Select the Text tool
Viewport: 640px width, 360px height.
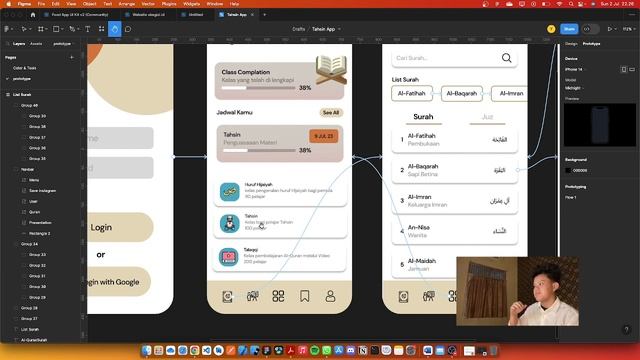(87, 29)
